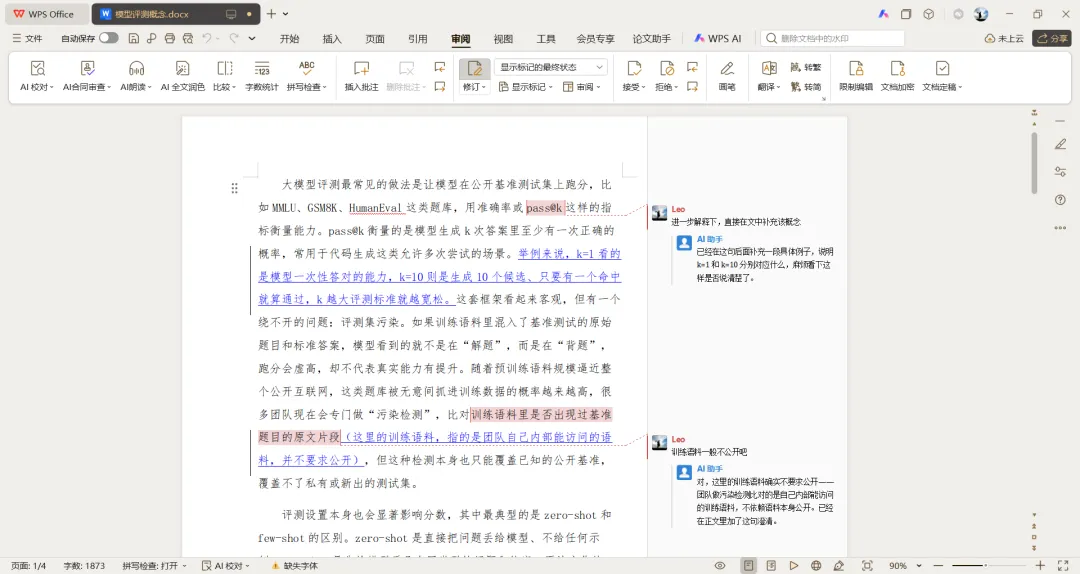This screenshot has height=574, width=1080.
Task: Open the AI校对 proofreading tool
Action: [37, 76]
